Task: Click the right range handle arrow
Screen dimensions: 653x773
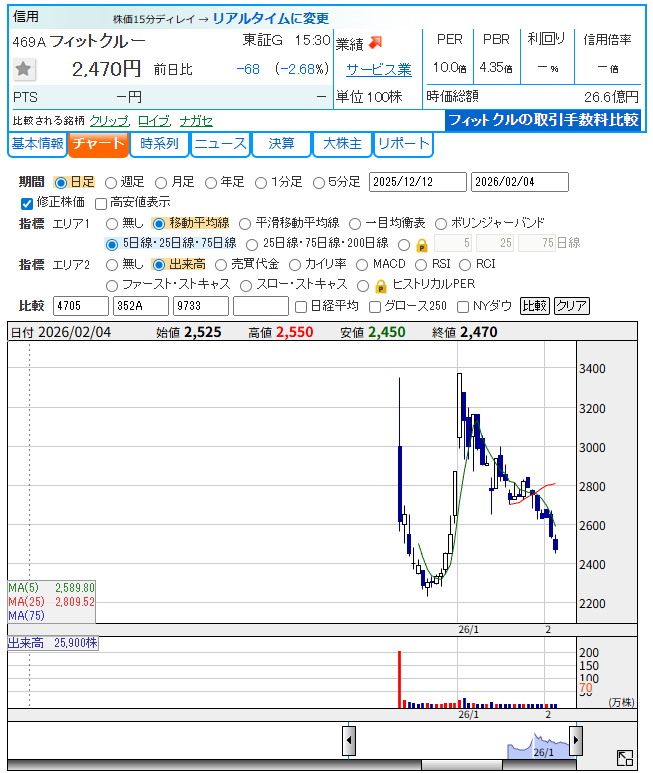Action: pyautogui.click(x=576, y=740)
